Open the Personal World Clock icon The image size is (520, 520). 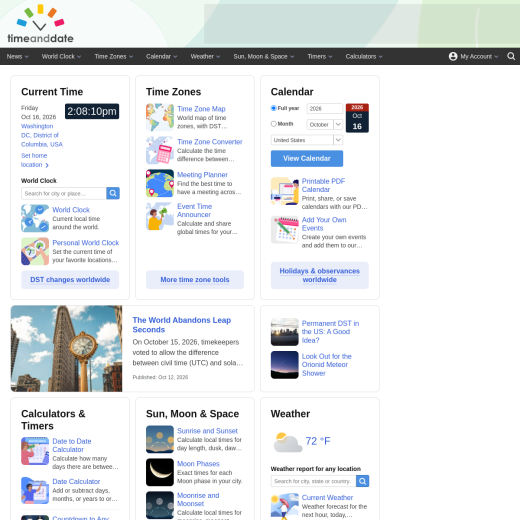pyautogui.click(x=35, y=251)
